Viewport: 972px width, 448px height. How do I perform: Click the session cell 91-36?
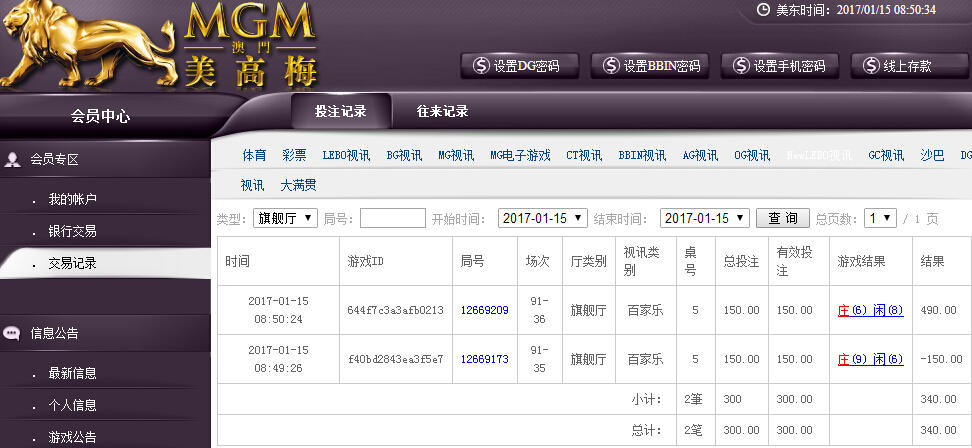pos(539,310)
